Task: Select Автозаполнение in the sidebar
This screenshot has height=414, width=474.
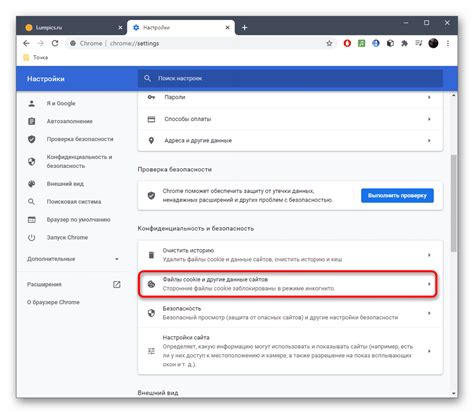Action: [x=69, y=121]
